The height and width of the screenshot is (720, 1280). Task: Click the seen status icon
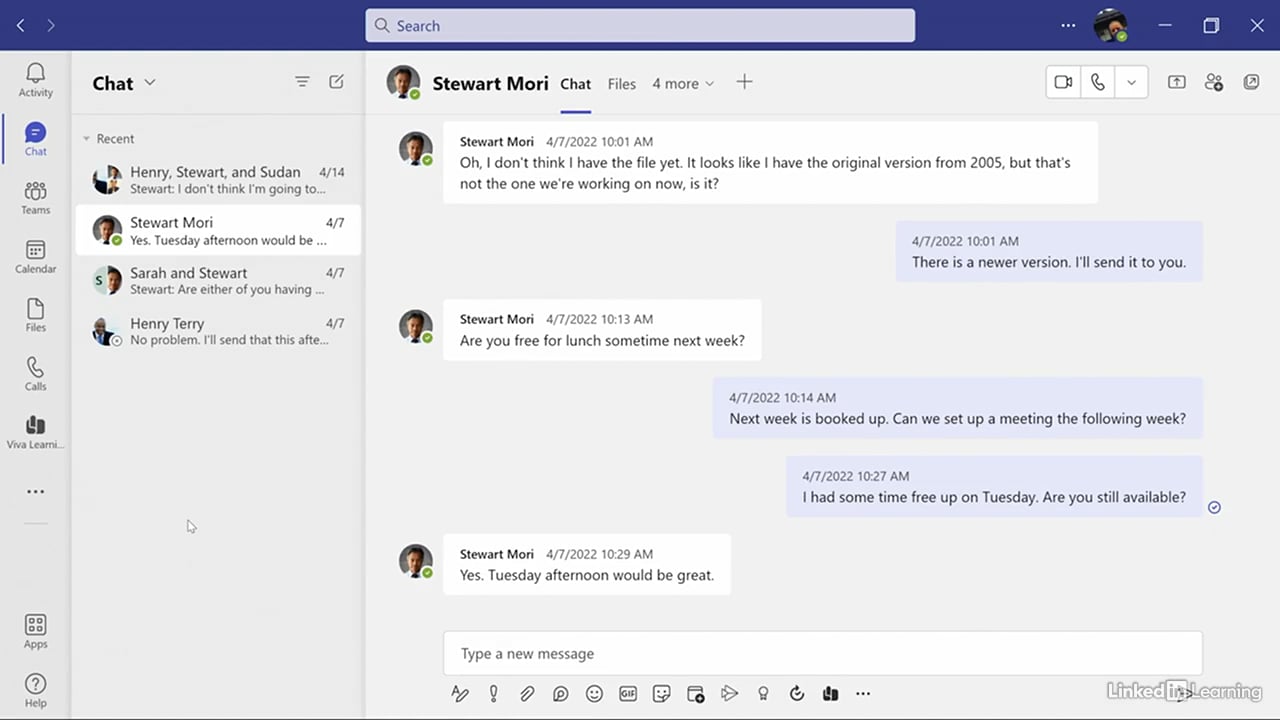(1214, 507)
